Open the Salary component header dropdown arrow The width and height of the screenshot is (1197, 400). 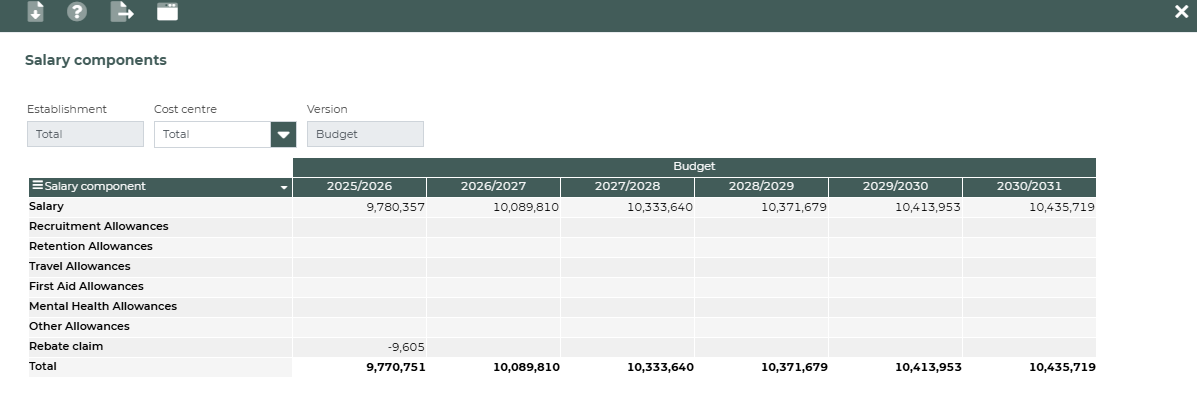284,187
